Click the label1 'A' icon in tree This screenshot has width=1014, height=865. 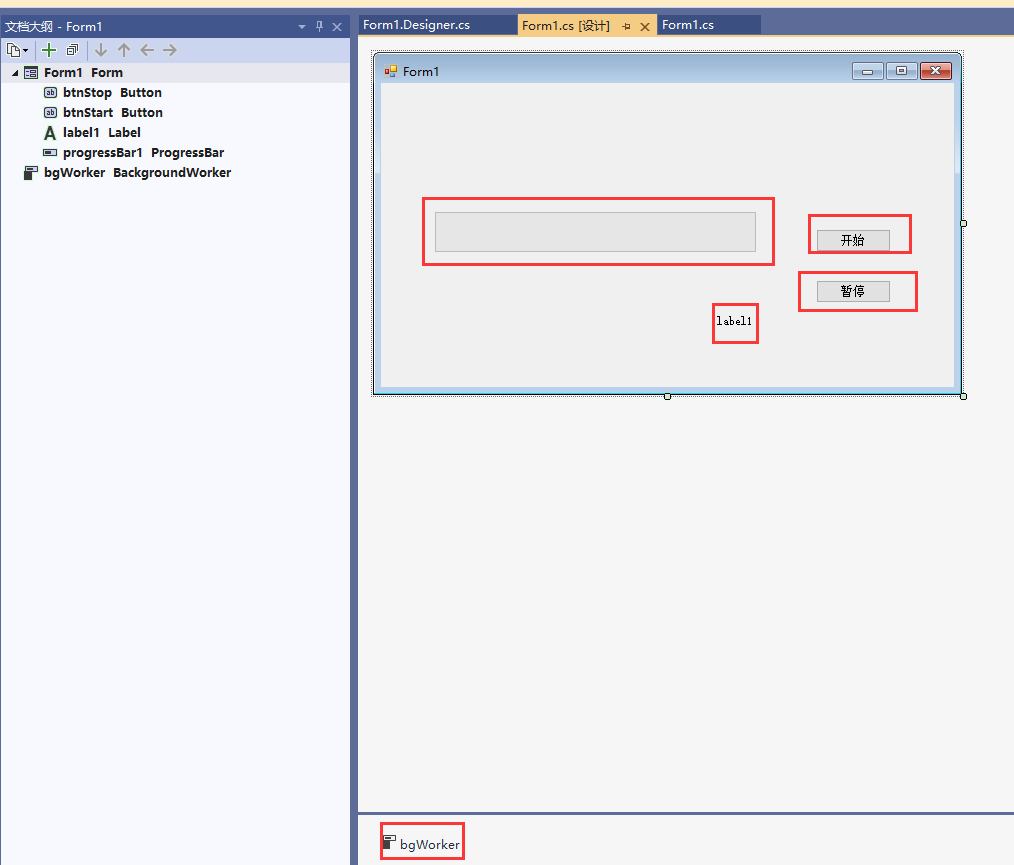click(50, 133)
